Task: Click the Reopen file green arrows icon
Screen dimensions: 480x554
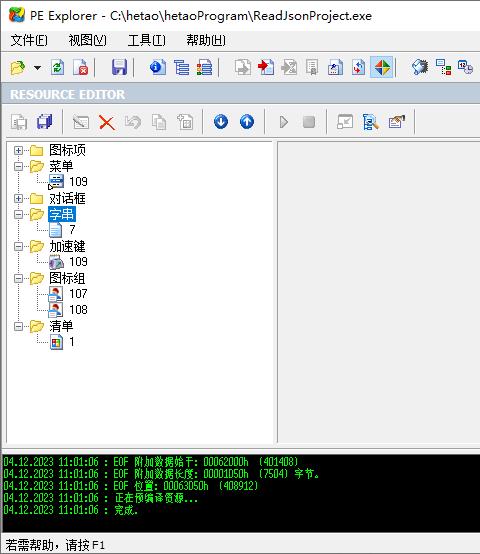Action: click(58, 67)
